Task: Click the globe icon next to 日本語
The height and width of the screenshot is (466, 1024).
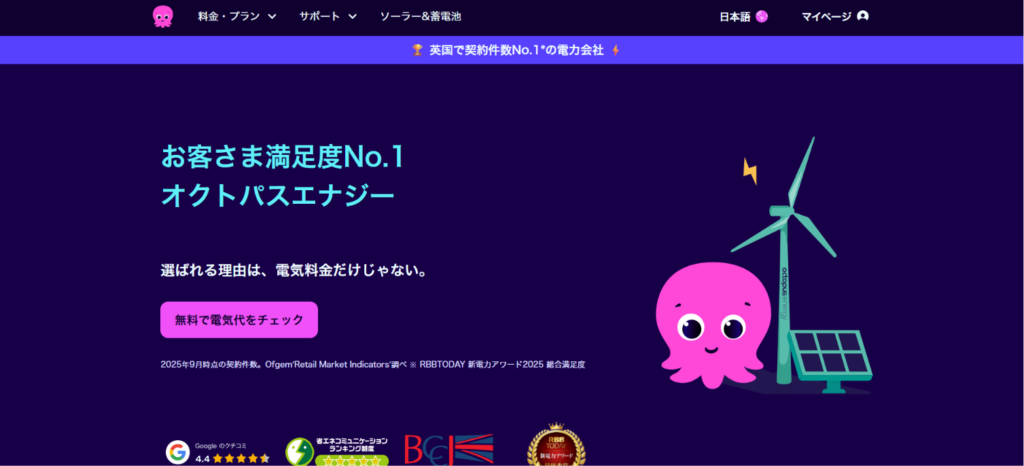Action: pyautogui.click(x=761, y=17)
